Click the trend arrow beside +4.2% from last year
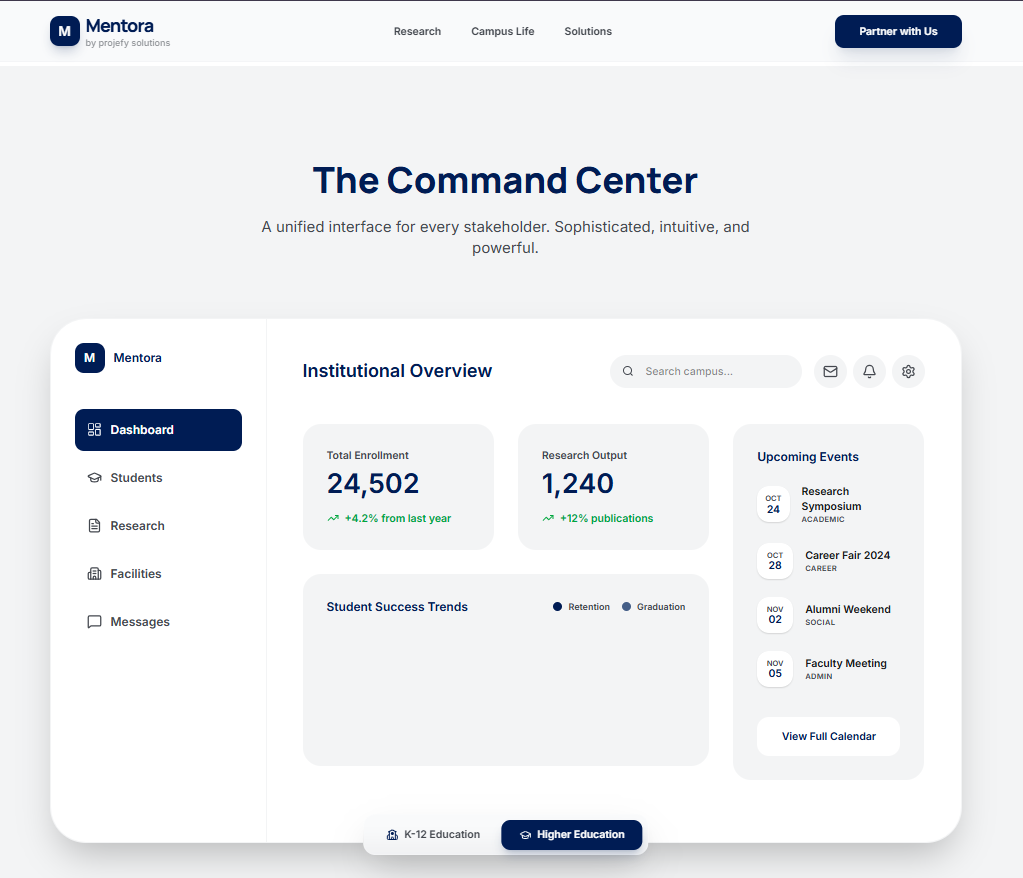 333,519
